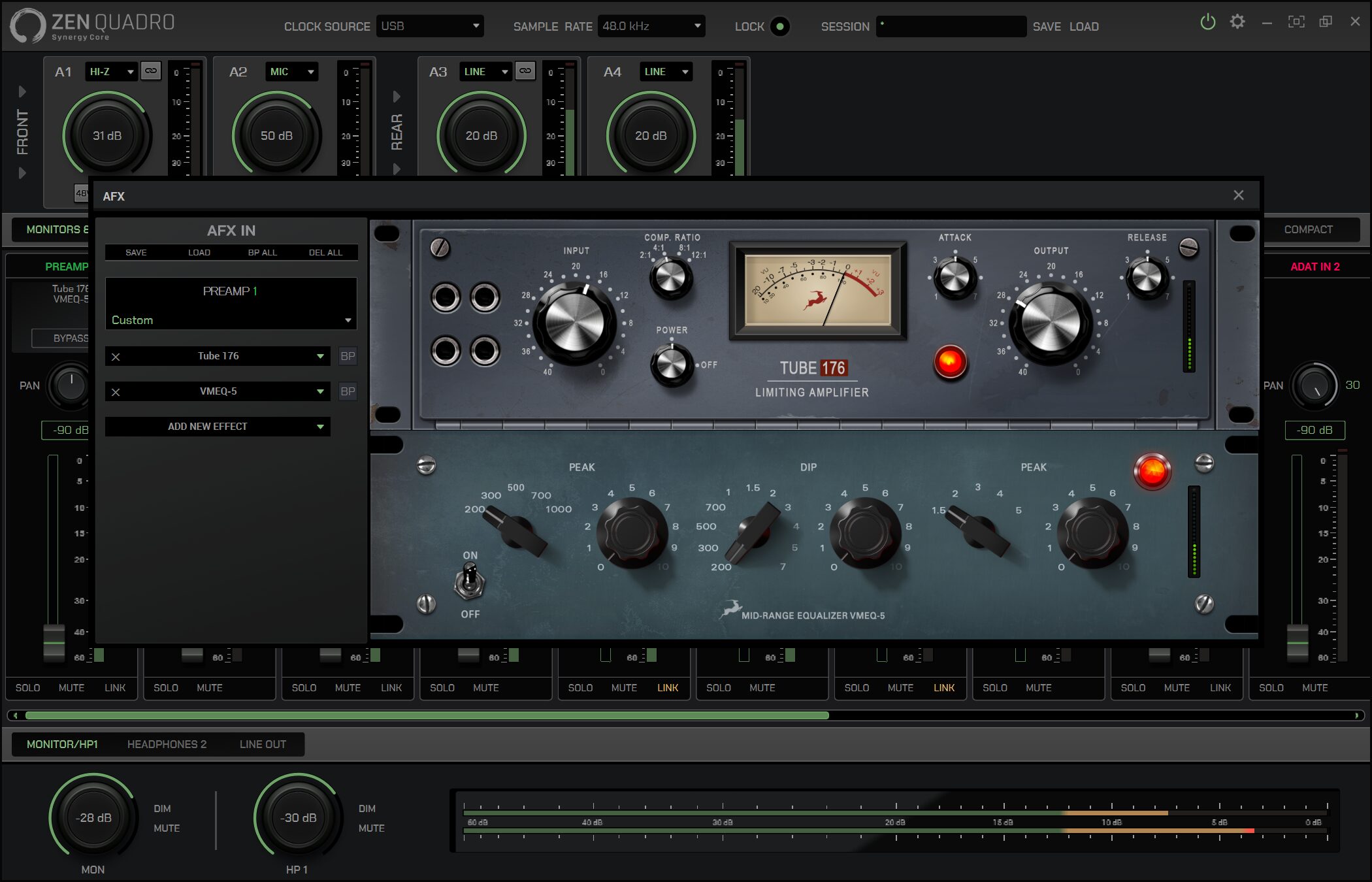Open the A2 MIC input type dropdown

[291, 71]
